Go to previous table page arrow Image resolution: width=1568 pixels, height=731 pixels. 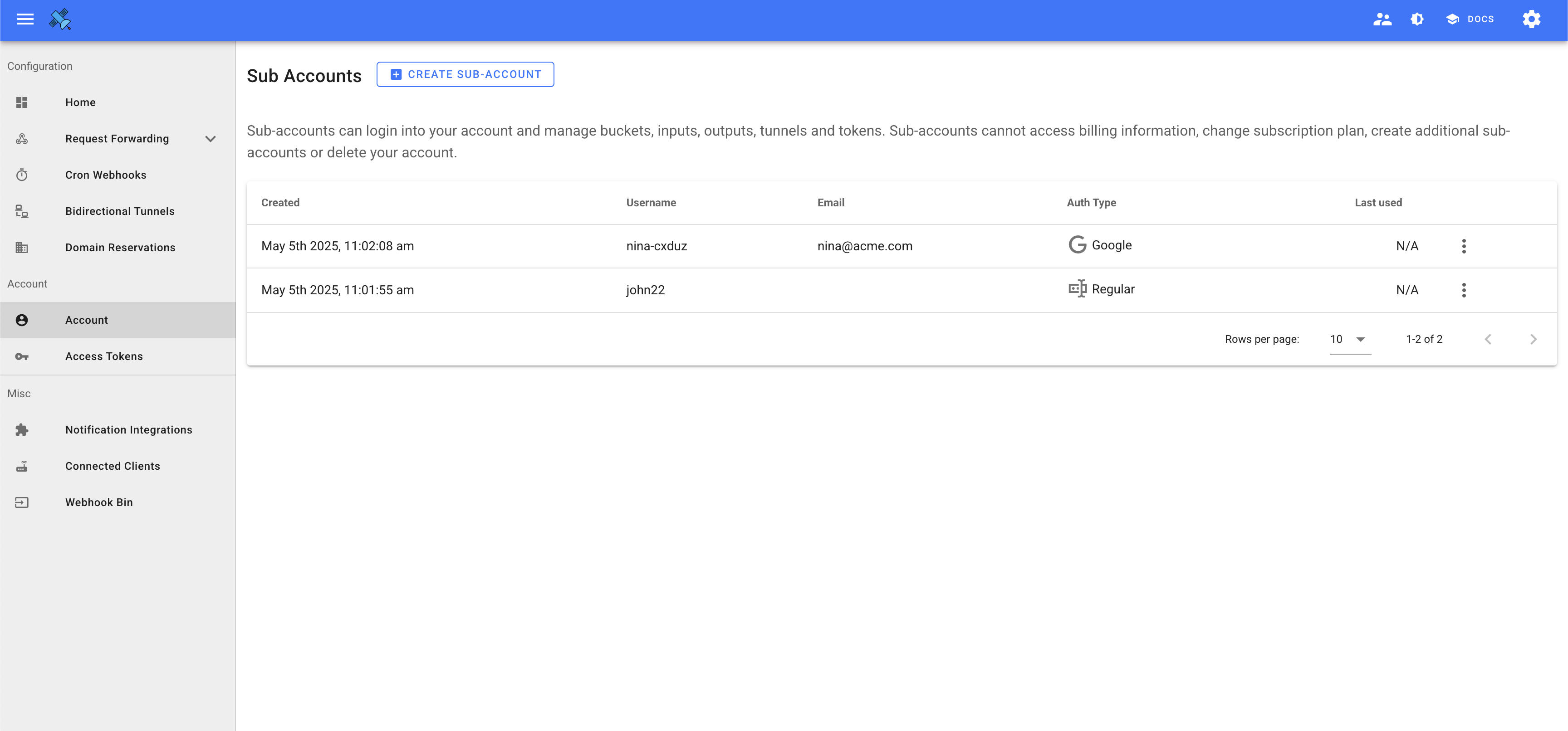tap(1488, 339)
